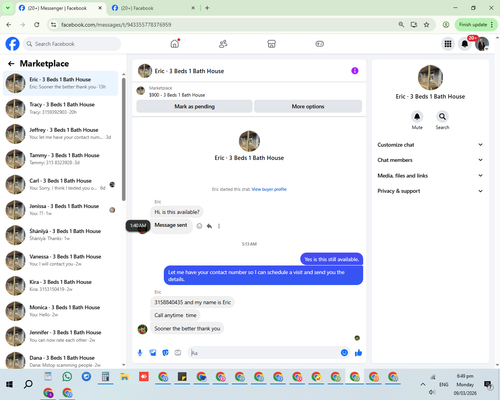Click the chat list vertical scrollbar
Image resolution: width=500 pixels, height=400 pixels.
pyautogui.click(x=124, y=139)
